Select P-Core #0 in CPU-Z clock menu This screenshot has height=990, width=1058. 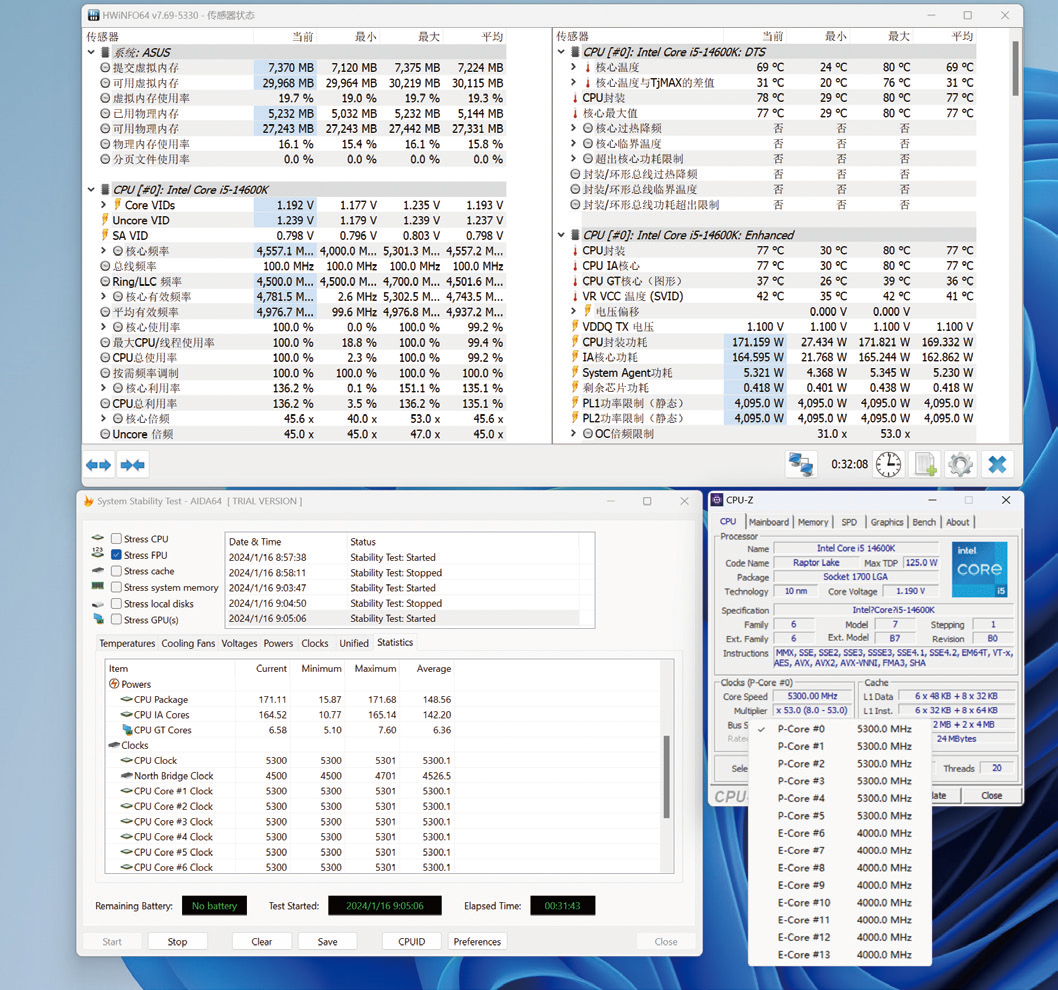840,729
